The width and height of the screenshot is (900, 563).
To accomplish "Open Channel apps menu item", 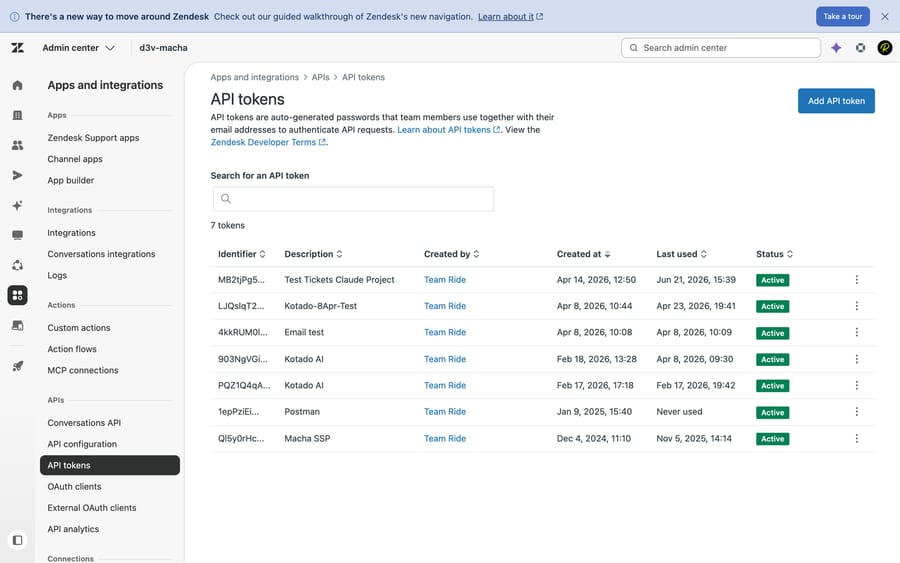I will point(75,159).
